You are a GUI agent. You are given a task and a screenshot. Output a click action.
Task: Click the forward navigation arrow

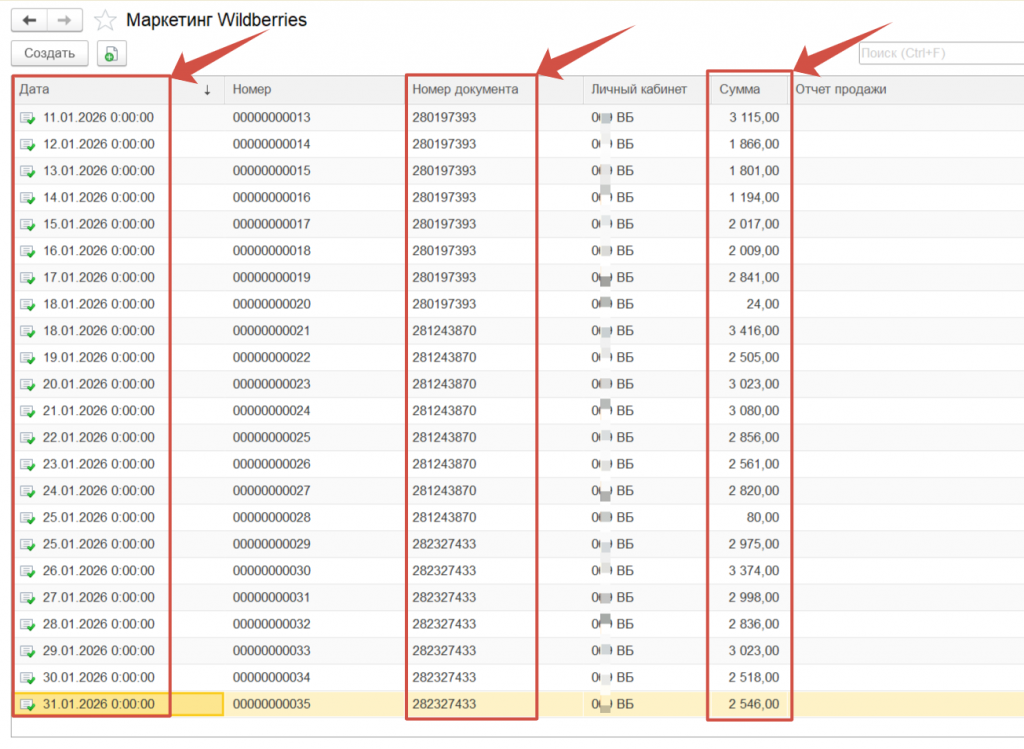tap(64, 20)
